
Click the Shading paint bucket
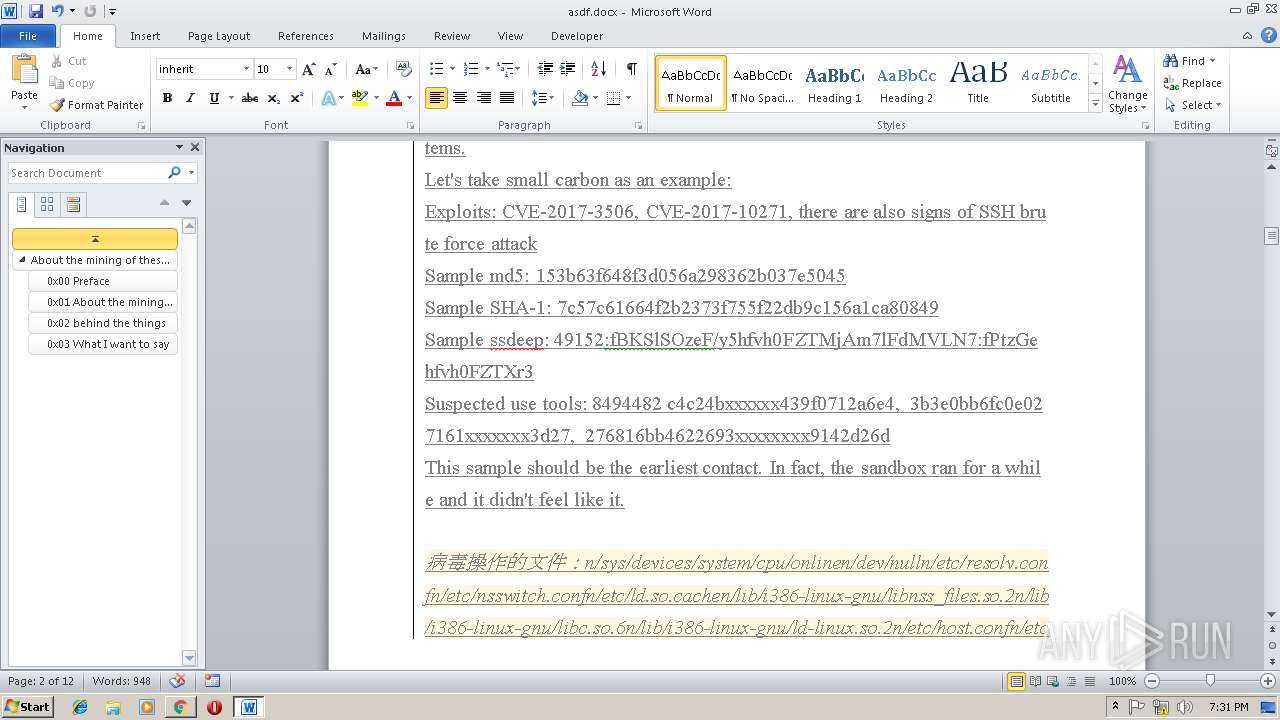point(580,98)
